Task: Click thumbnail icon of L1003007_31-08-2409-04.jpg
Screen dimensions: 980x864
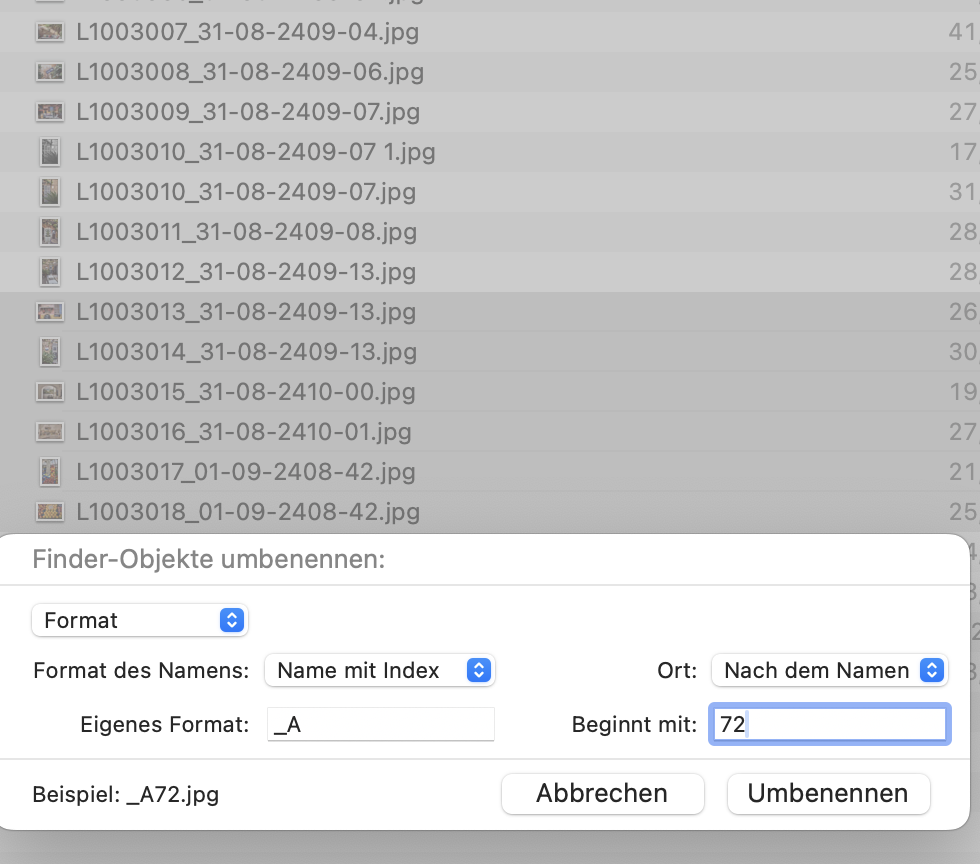Action: (x=49, y=32)
